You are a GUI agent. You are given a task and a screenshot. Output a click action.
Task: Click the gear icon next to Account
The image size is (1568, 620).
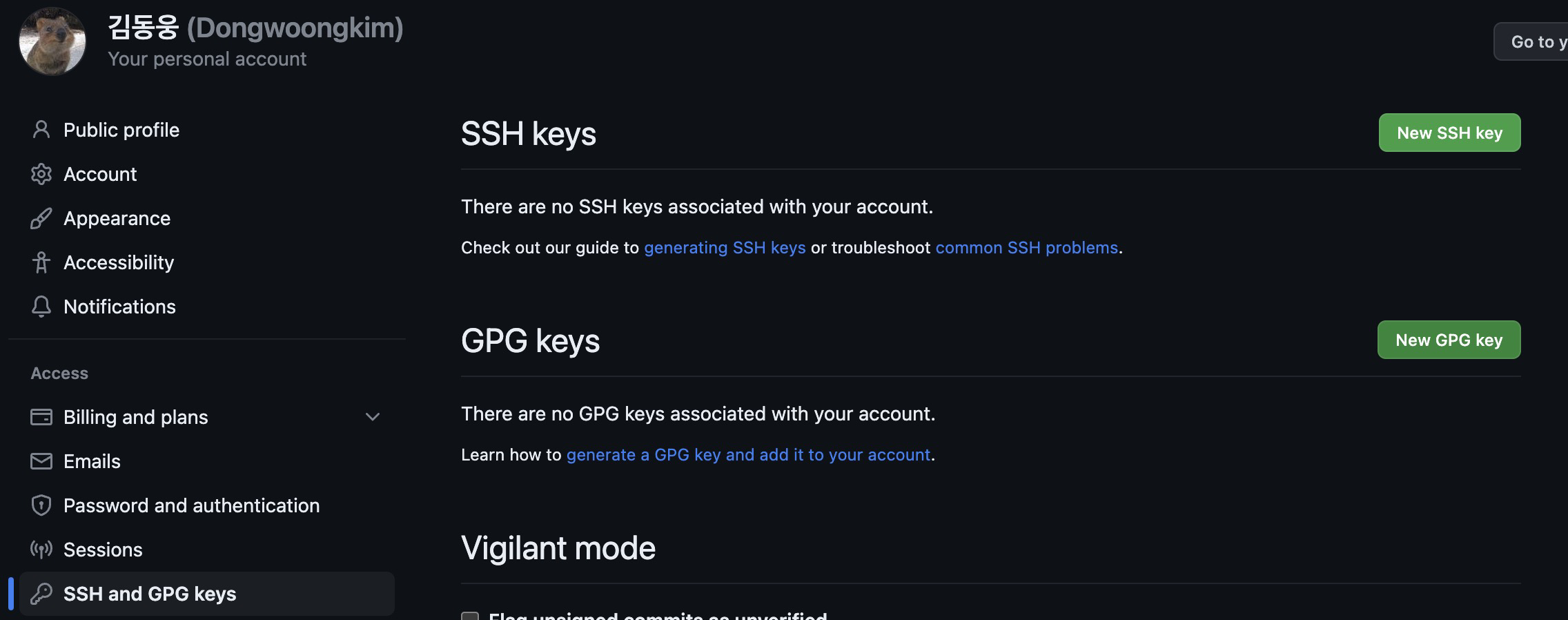[41, 174]
